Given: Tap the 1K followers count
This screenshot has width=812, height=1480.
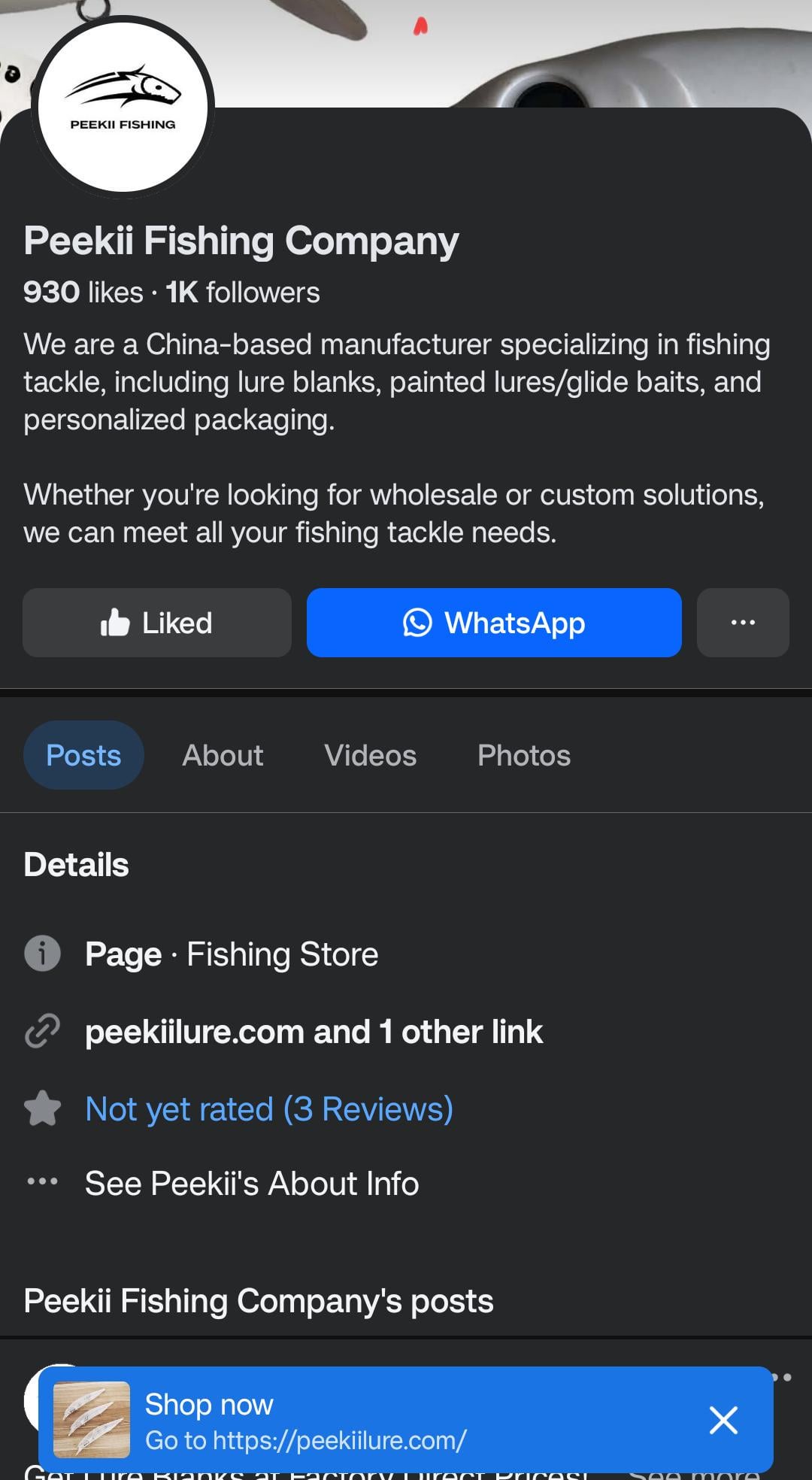Looking at the screenshot, I should point(243,293).
